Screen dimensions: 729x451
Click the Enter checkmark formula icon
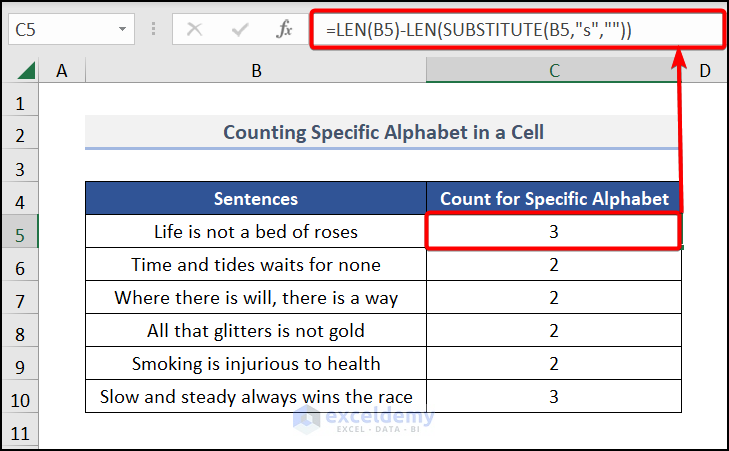point(240,30)
